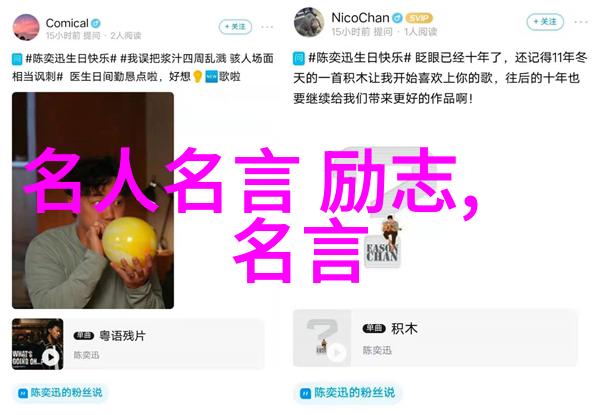600x415 pixels.
Task: Open Comical's profile avatar
Action: [x=26, y=27]
